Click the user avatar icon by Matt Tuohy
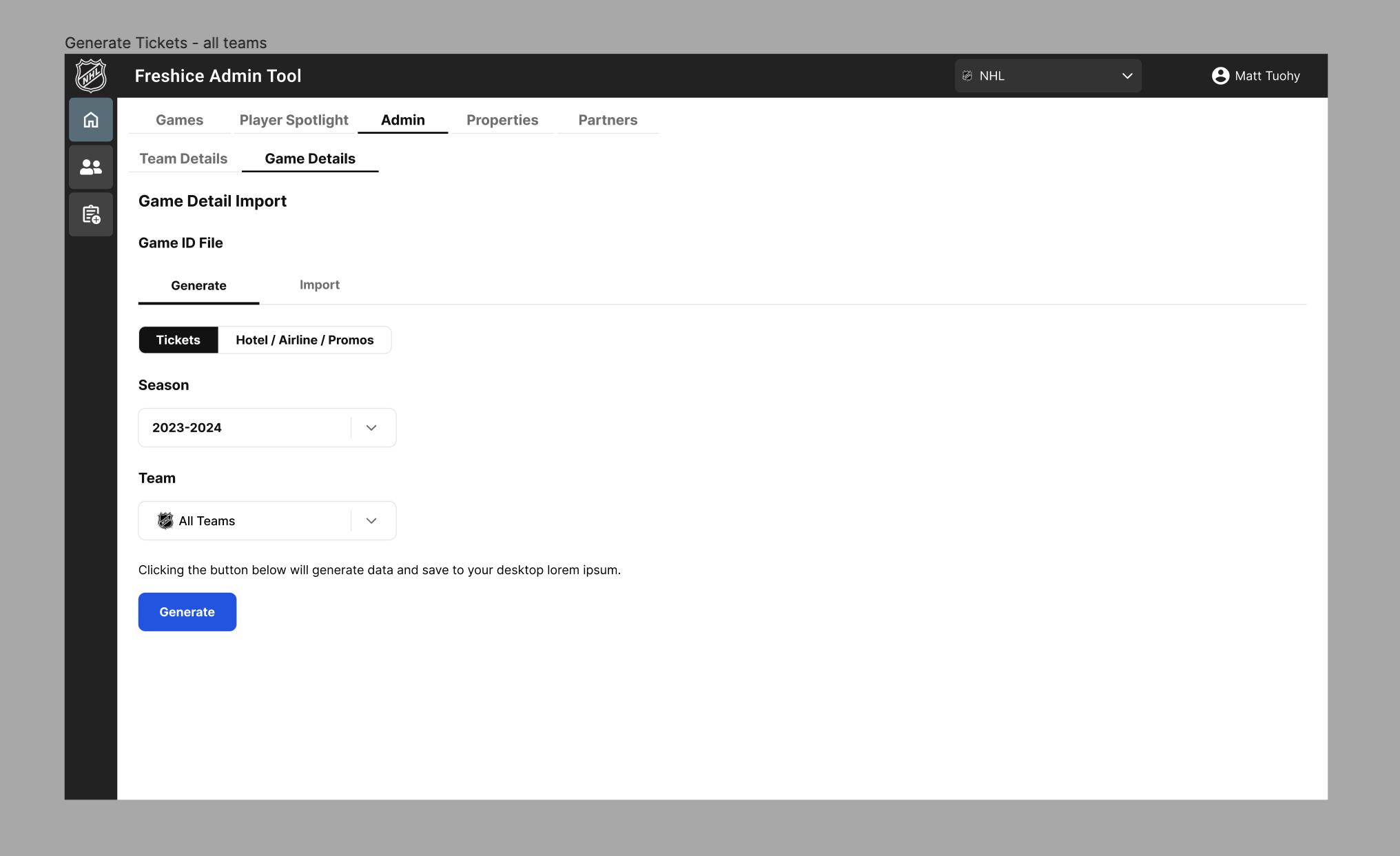Viewport: 1400px width, 856px height. [1220, 76]
